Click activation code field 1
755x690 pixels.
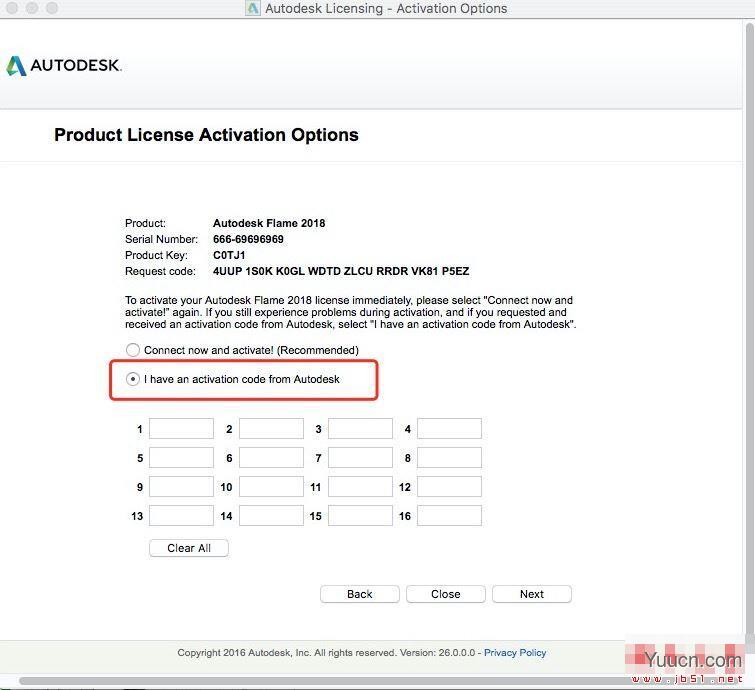[181, 429]
